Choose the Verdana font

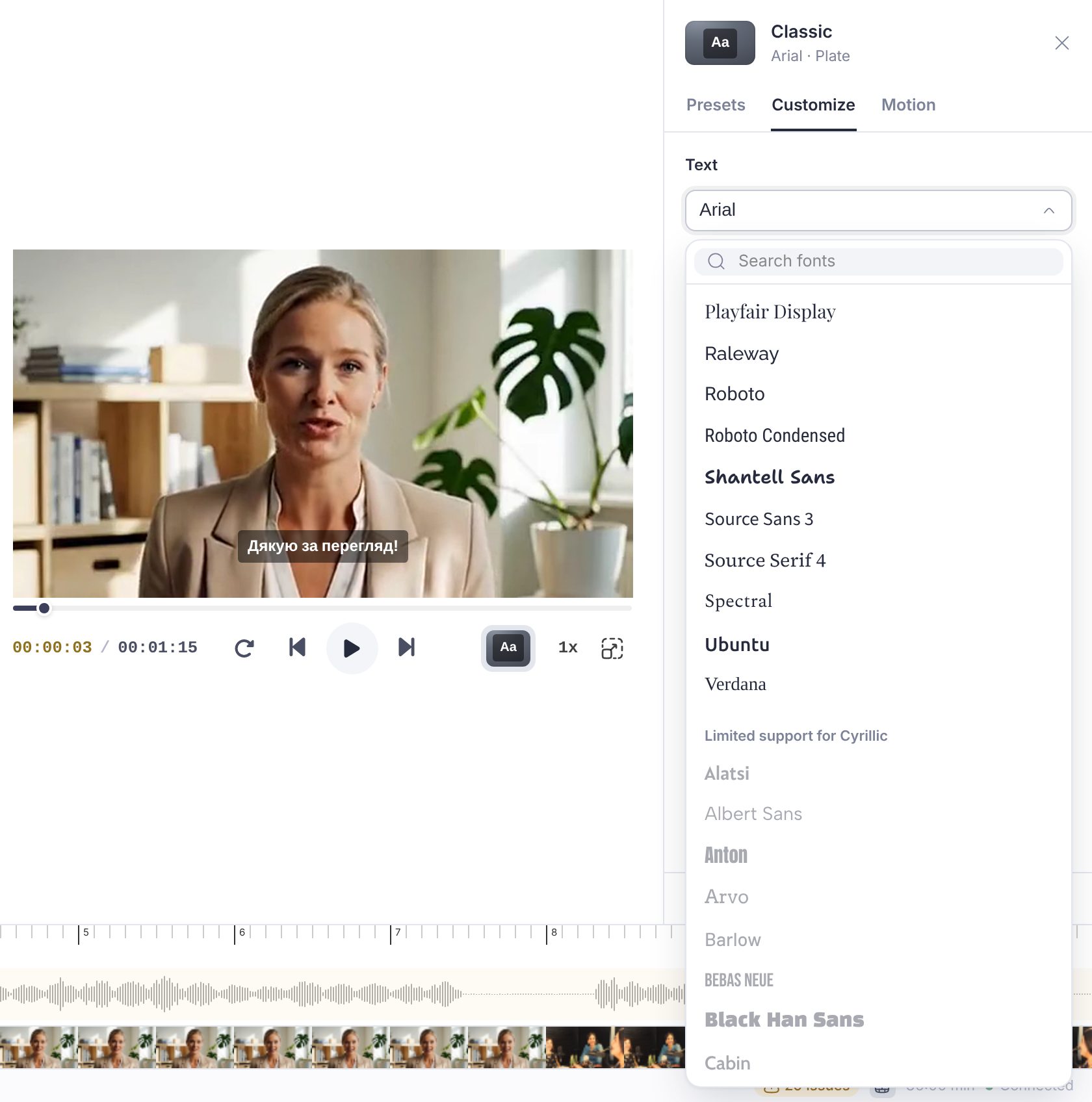(x=878, y=684)
